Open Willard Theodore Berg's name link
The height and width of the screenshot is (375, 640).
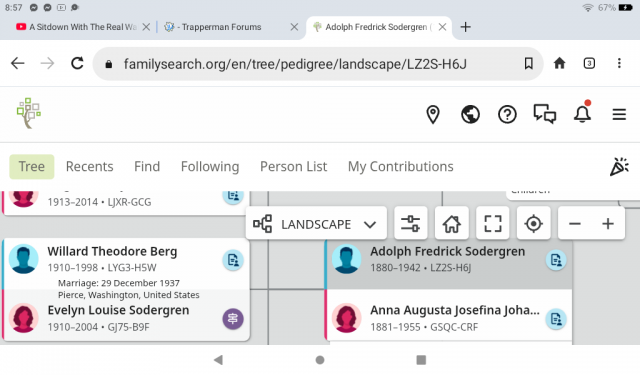pos(112,251)
